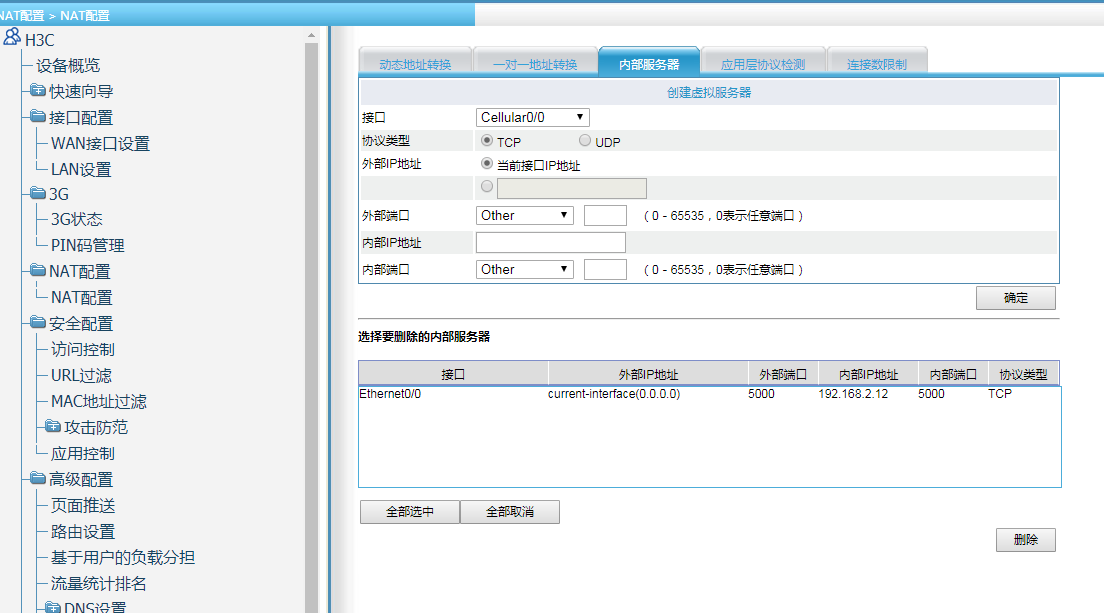The height and width of the screenshot is (613, 1104).
Task: Open LAN设置 page
Action: [x=81, y=170]
